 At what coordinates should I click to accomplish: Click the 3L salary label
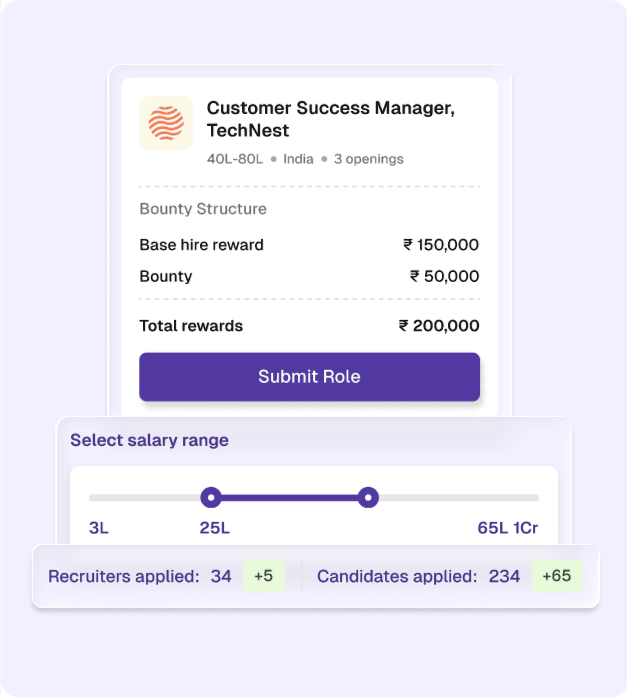pos(98,528)
